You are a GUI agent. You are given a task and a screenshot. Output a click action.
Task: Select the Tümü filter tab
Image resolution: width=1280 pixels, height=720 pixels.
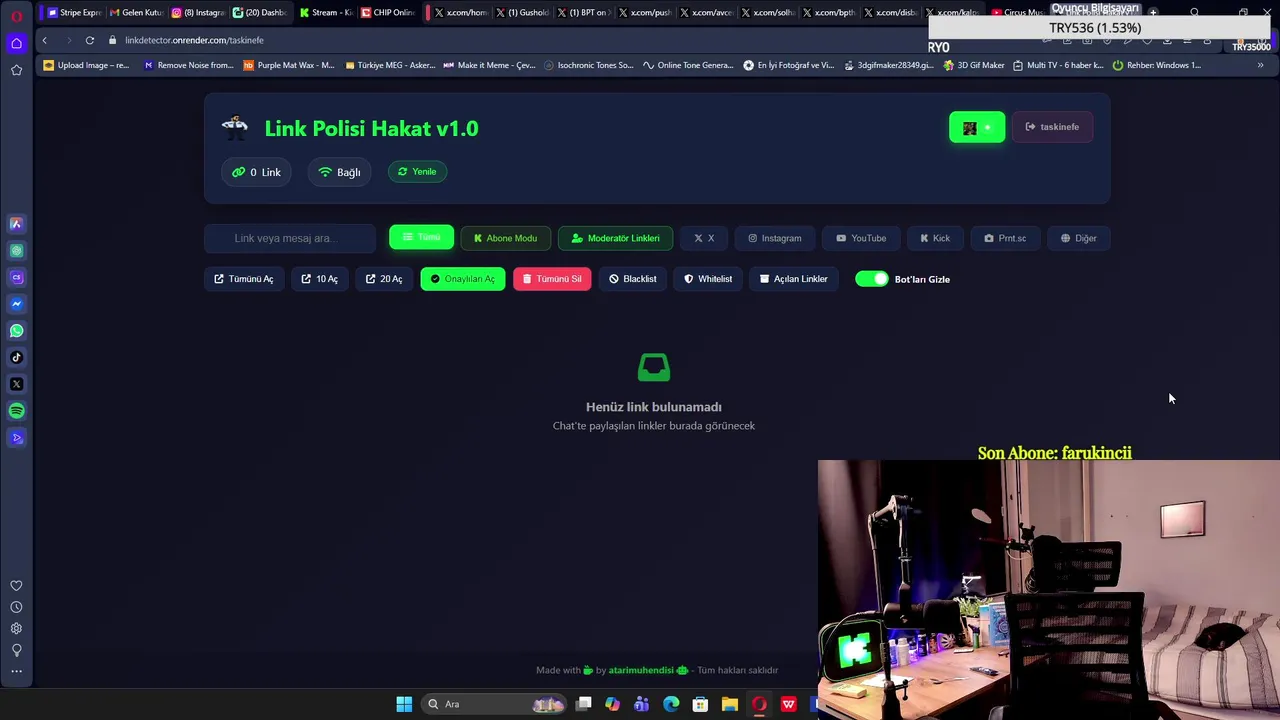click(421, 237)
